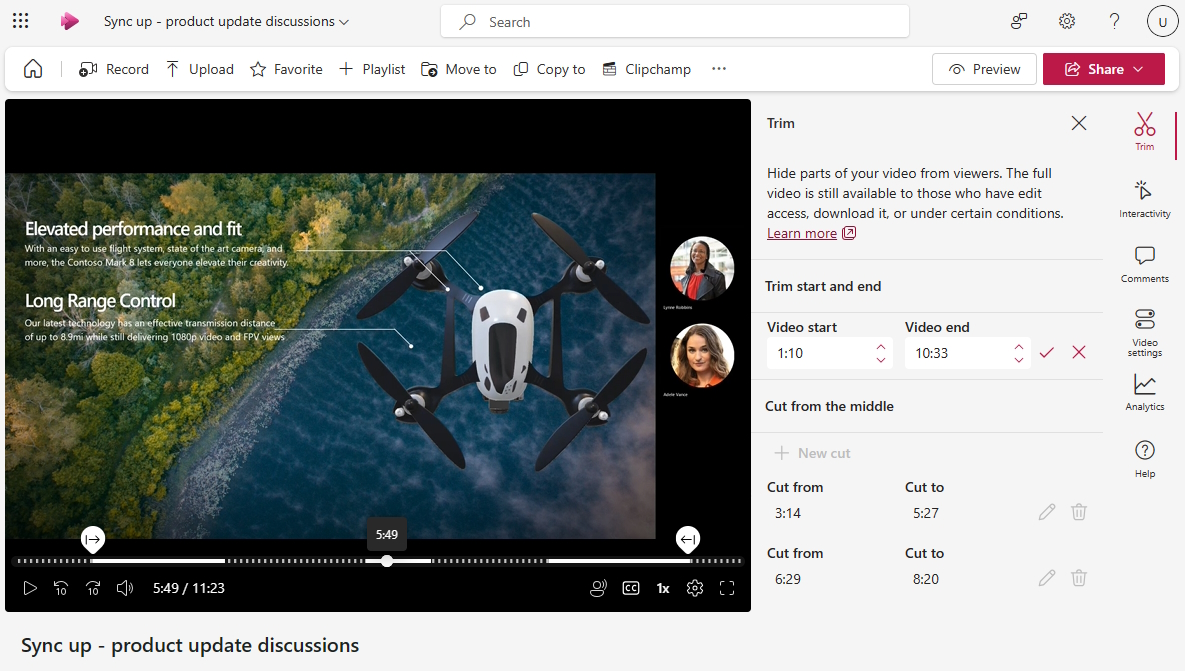The image size is (1185, 671).
Task: Click the 5:49 / 11:23 time display
Action: pyautogui.click(x=189, y=588)
